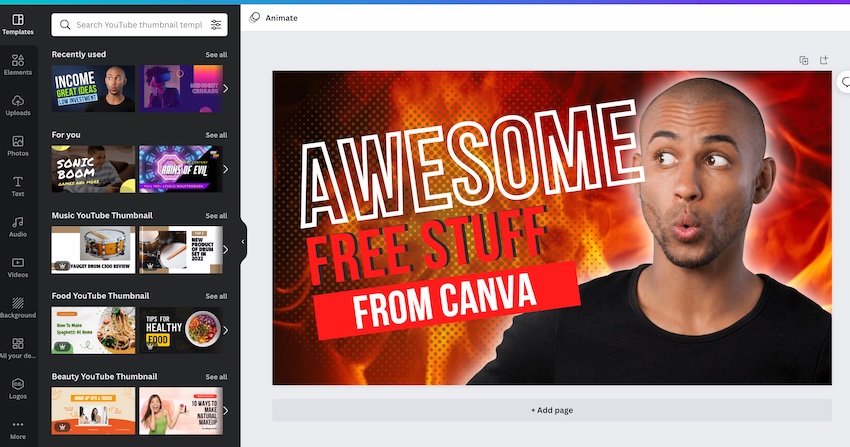Open the Background sidebar tab
The height and width of the screenshot is (447, 850).
pos(18,308)
